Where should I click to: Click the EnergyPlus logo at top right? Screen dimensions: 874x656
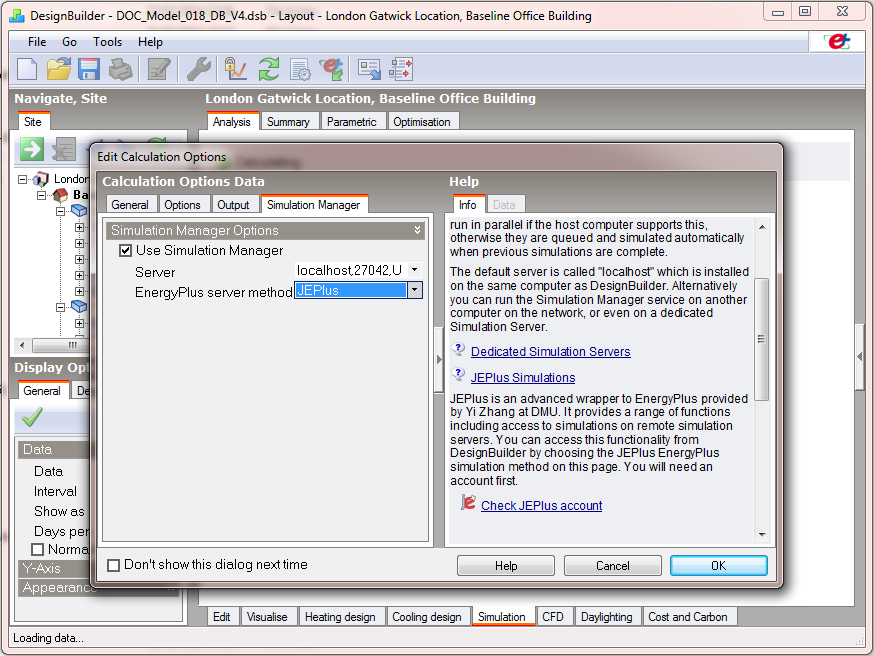pyautogui.click(x=838, y=42)
